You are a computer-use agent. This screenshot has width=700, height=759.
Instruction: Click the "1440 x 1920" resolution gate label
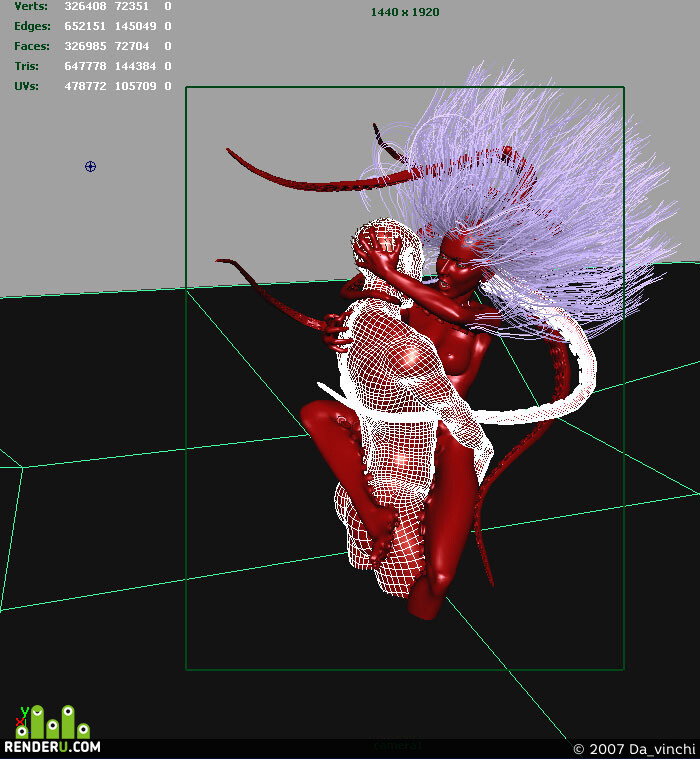point(405,12)
